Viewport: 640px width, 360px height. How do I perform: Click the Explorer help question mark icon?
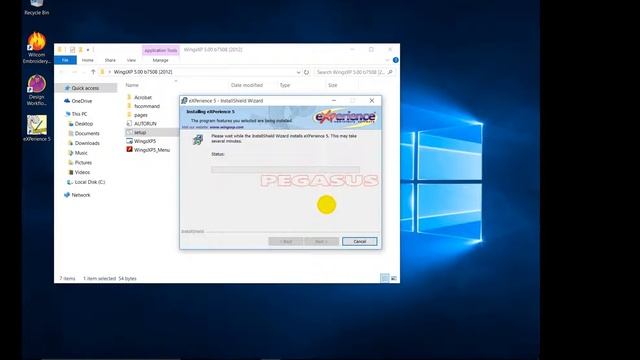click(x=396, y=60)
